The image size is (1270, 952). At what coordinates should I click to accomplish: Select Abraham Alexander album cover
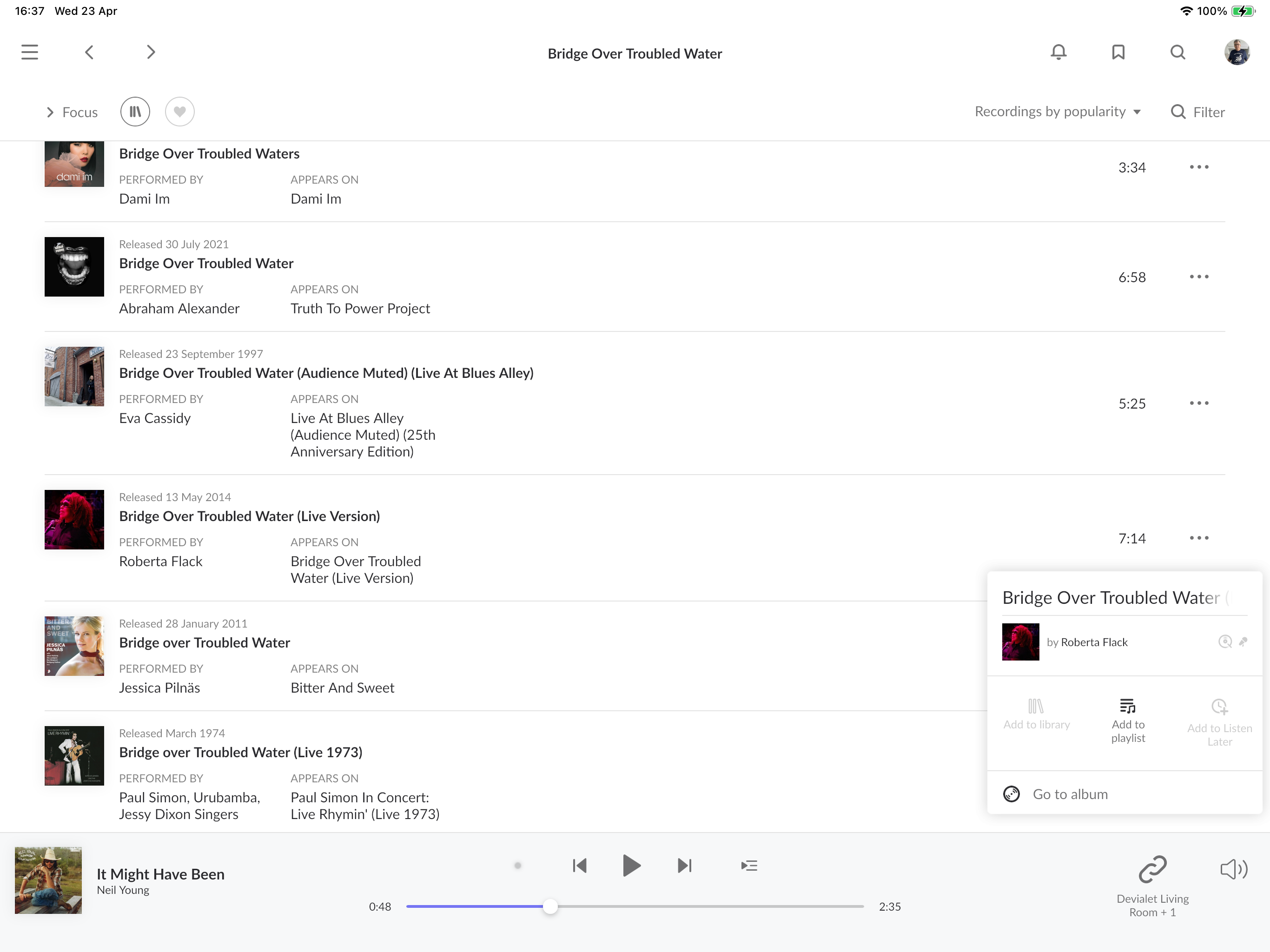[x=74, y=266]
